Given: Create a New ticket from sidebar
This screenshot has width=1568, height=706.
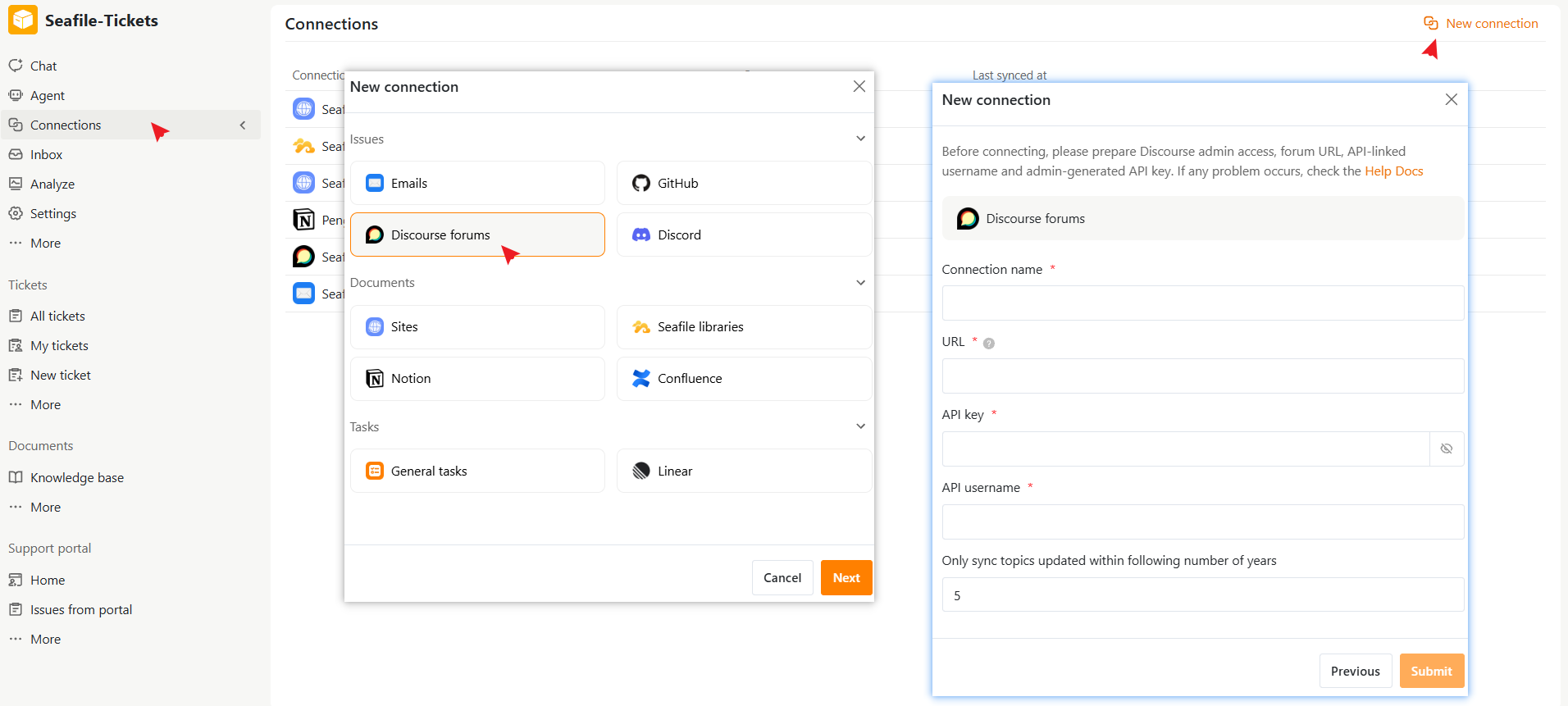Looking at the screenshot, I should point(60,375).
